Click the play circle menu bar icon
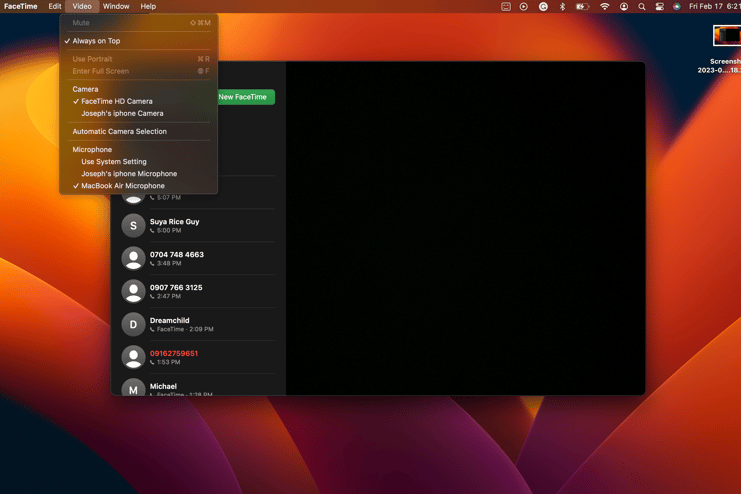 click(524, 7)
